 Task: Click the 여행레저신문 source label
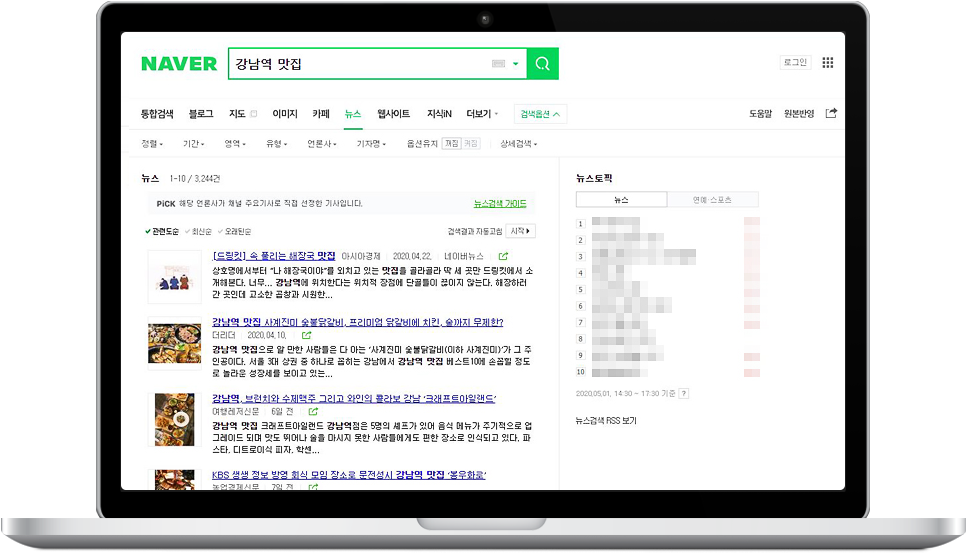[236, 412]
